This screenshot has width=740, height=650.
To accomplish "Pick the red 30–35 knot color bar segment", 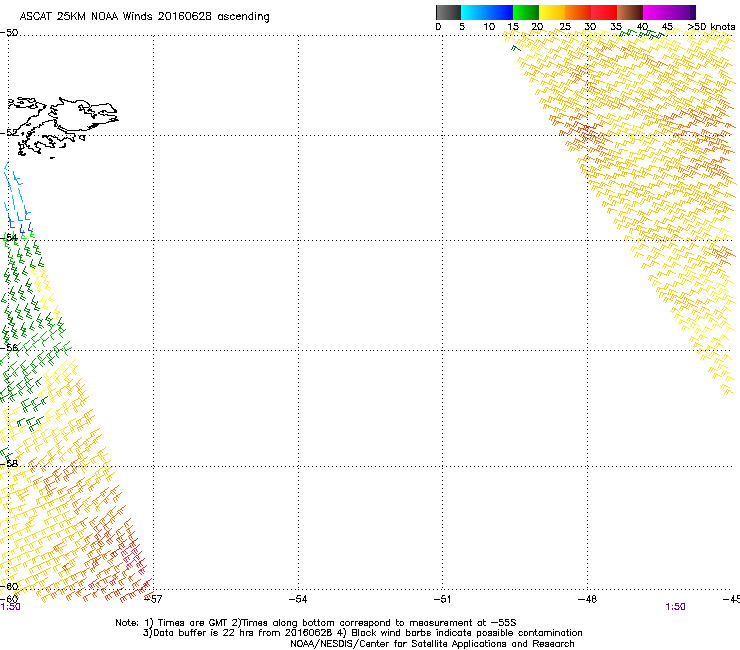I will tap(604, 12).
